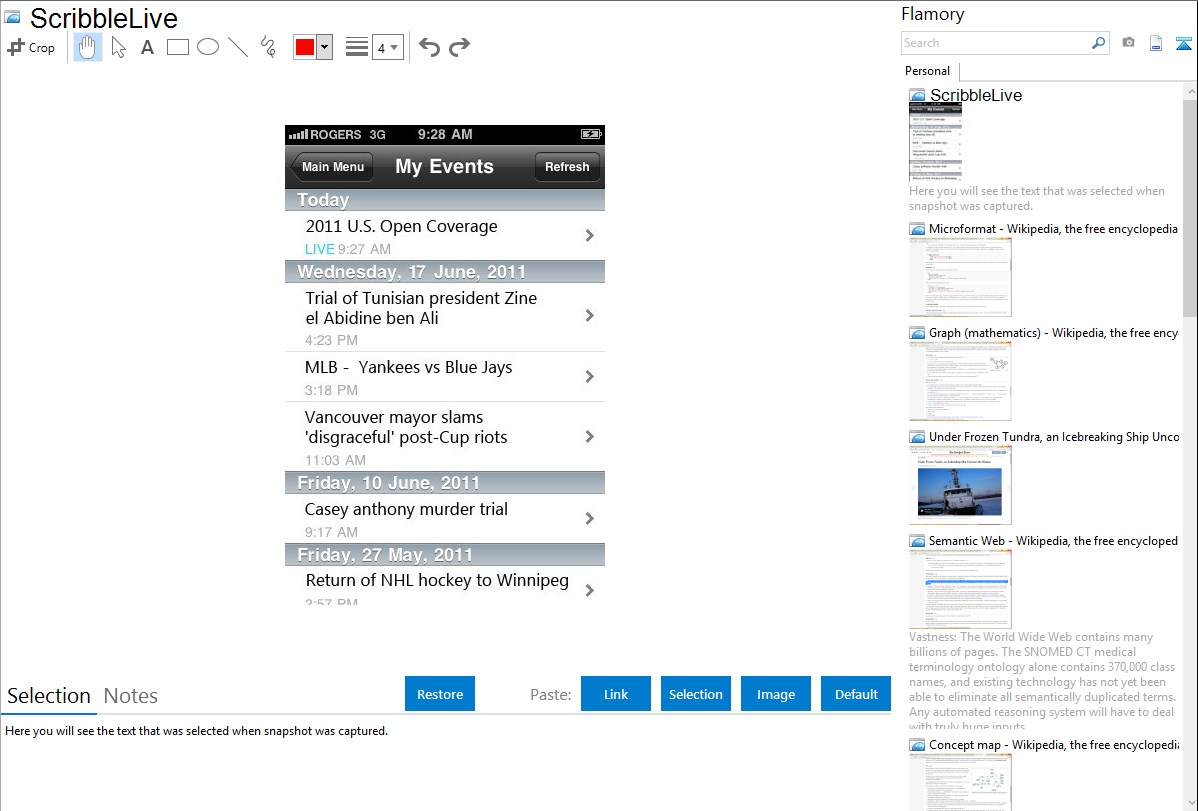Viewport: 1198px width, 811px height.
Task: Open the Under Frozen Tundra snapshot thumbnail
Action: coord(960,485)
